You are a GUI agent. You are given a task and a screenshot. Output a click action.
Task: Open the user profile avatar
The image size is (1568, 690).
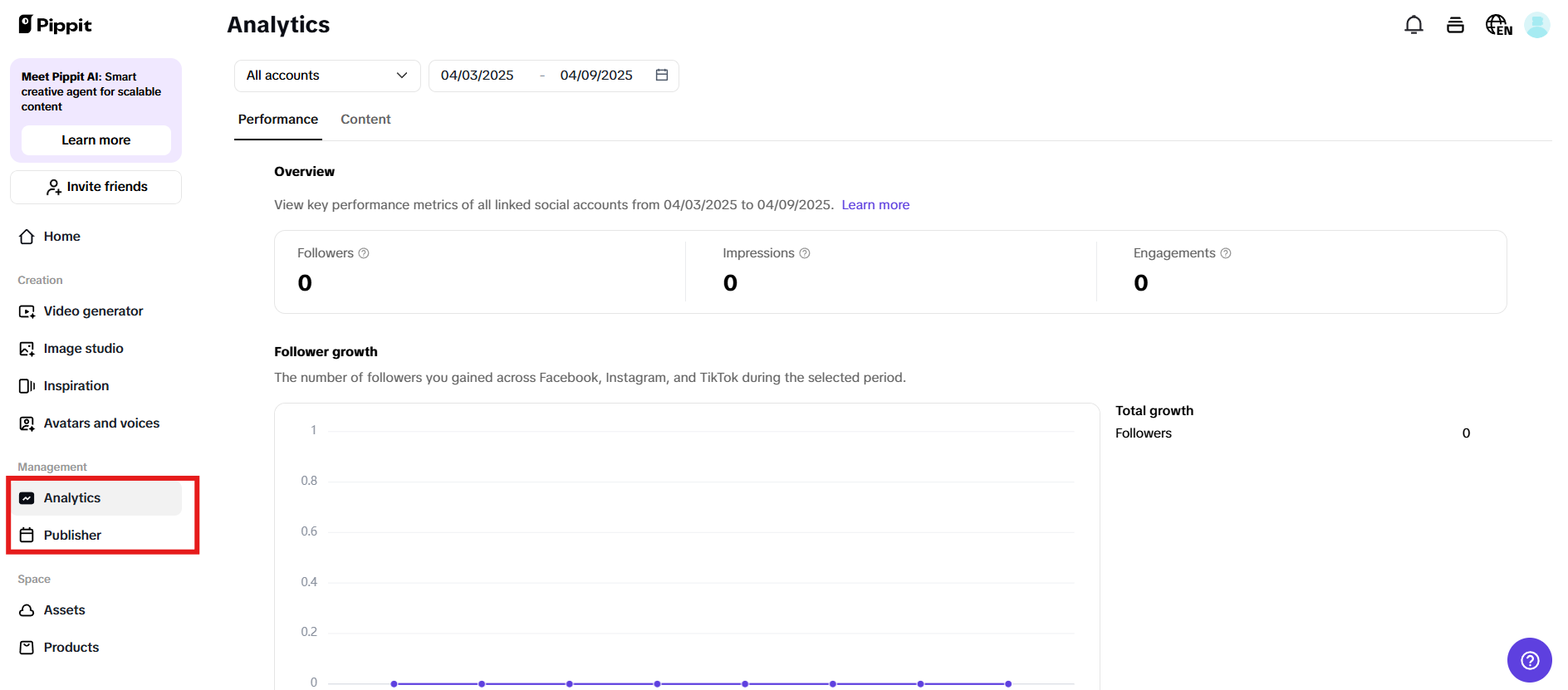click(x=1536, y=25)
